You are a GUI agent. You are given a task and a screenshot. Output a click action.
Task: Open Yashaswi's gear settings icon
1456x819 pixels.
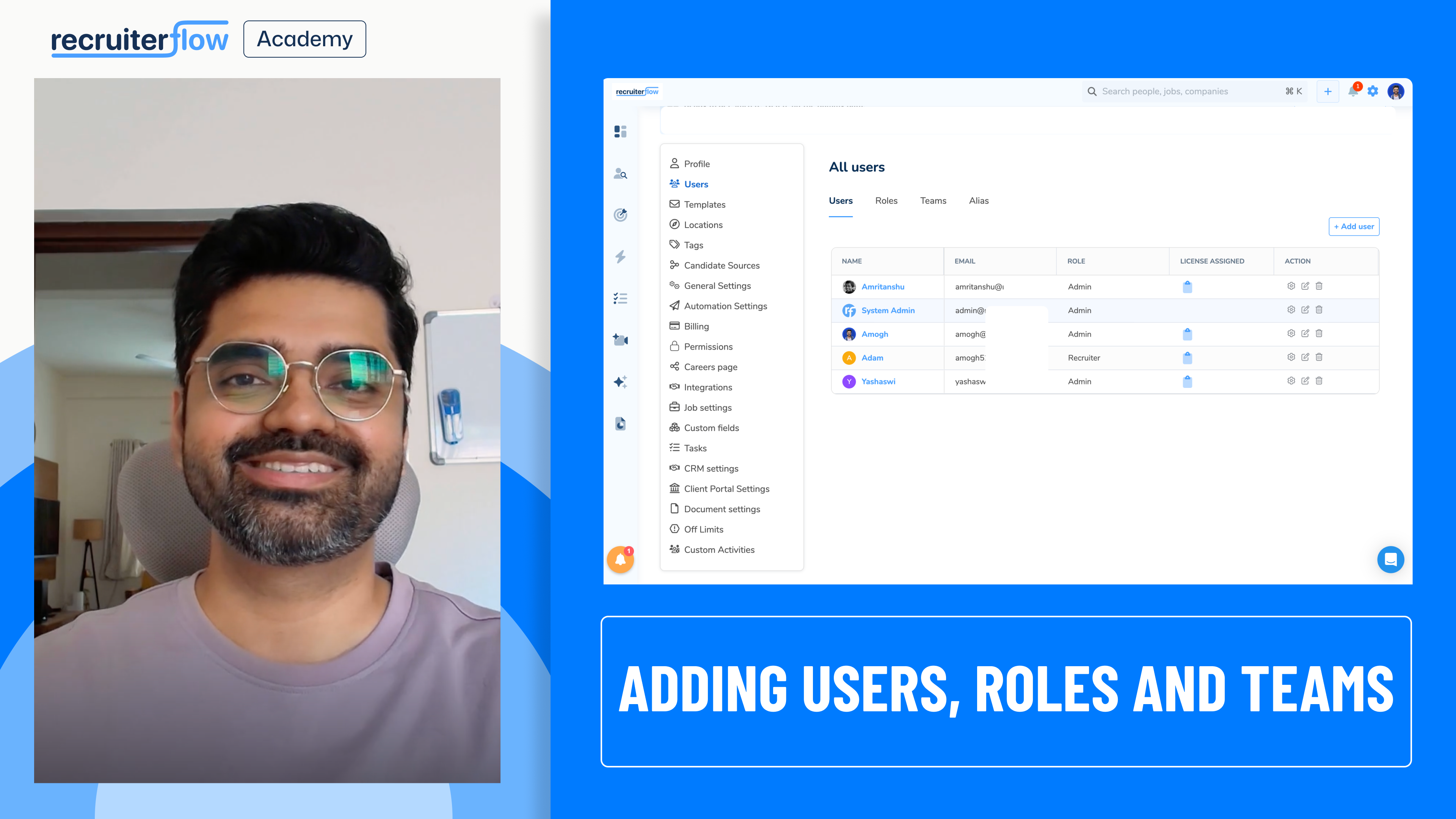(1291, 381)
